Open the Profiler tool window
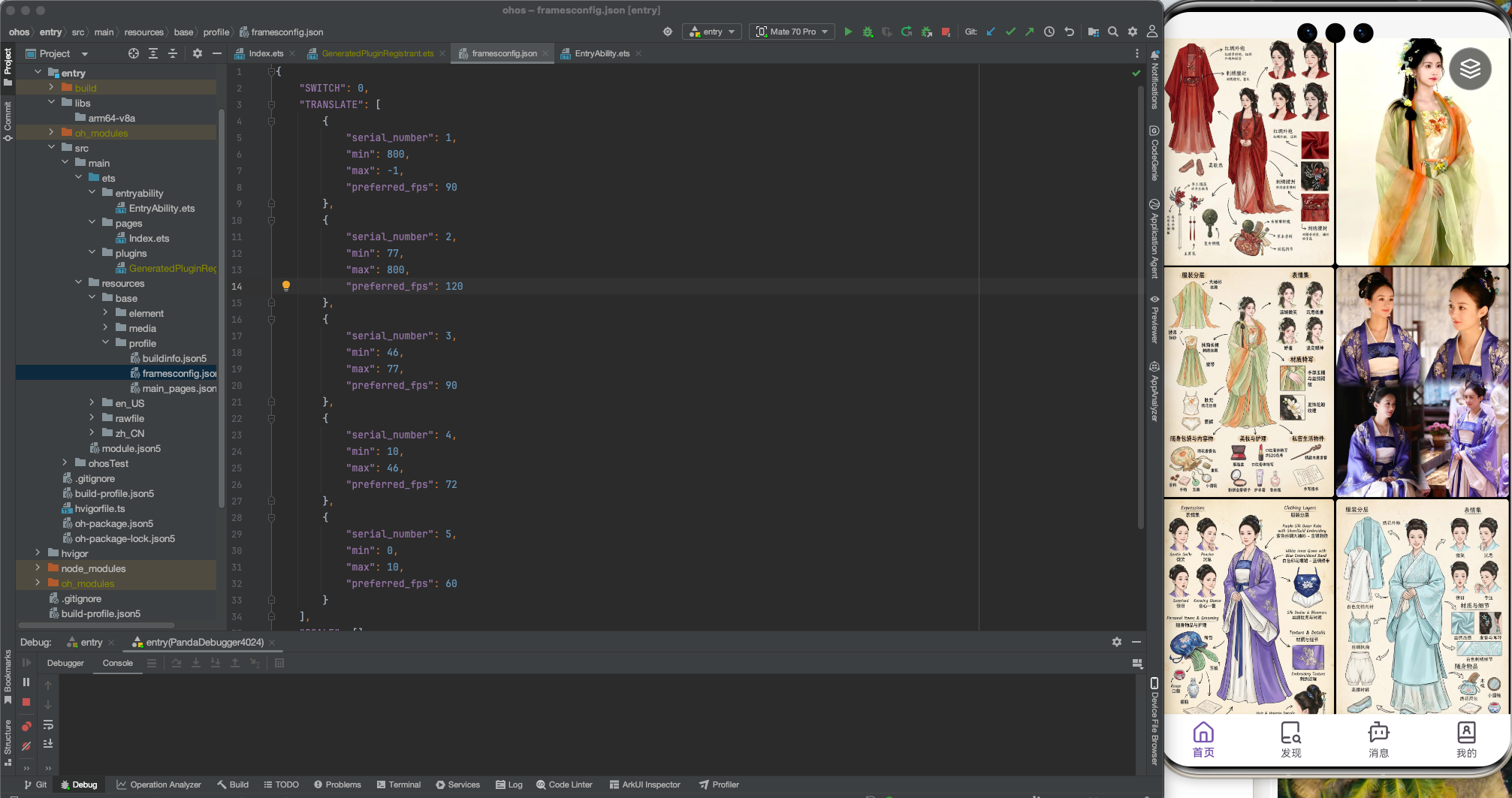 pos(719,784)
